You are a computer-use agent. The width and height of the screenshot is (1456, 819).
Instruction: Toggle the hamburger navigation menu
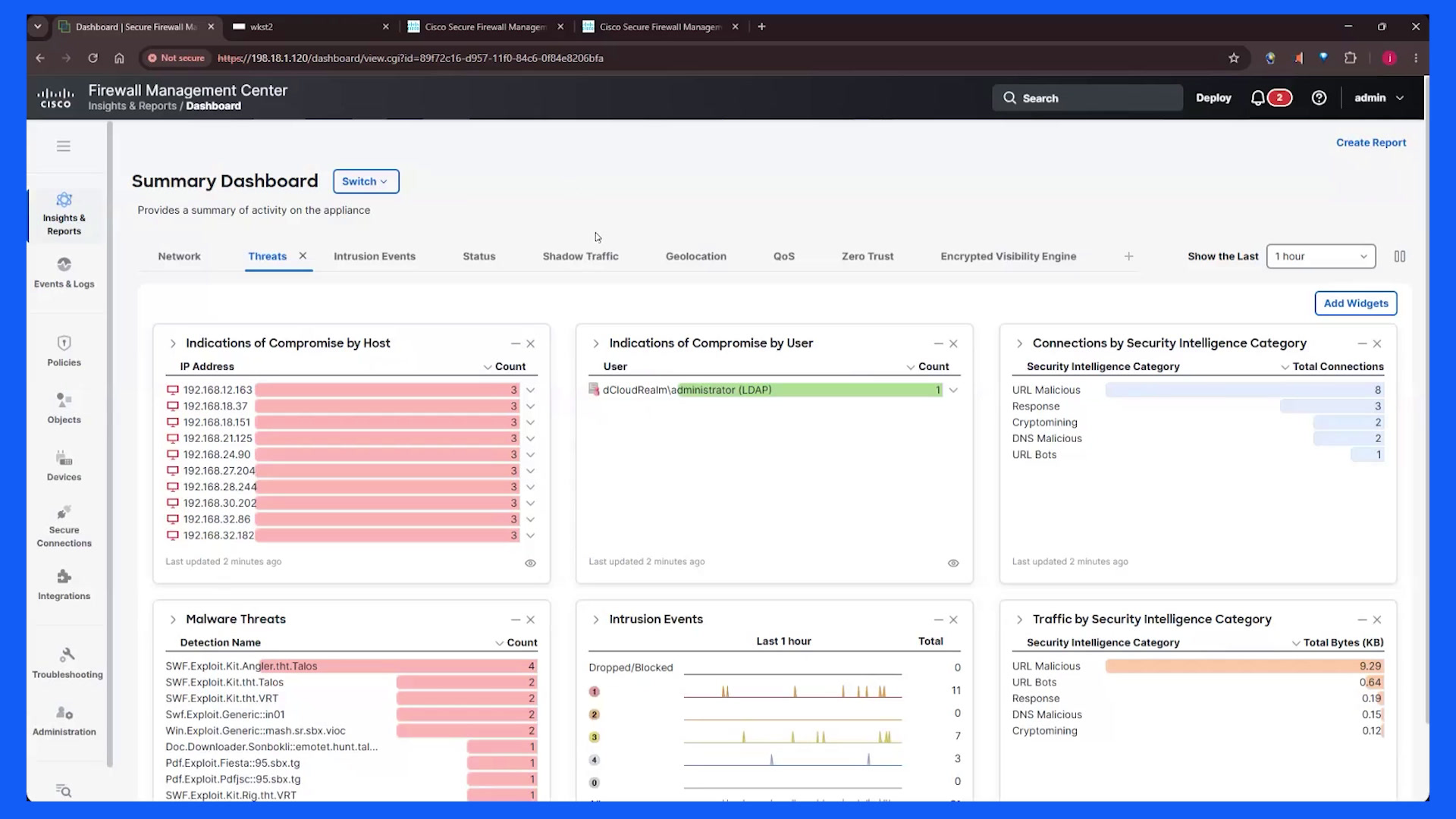[64, 146]
